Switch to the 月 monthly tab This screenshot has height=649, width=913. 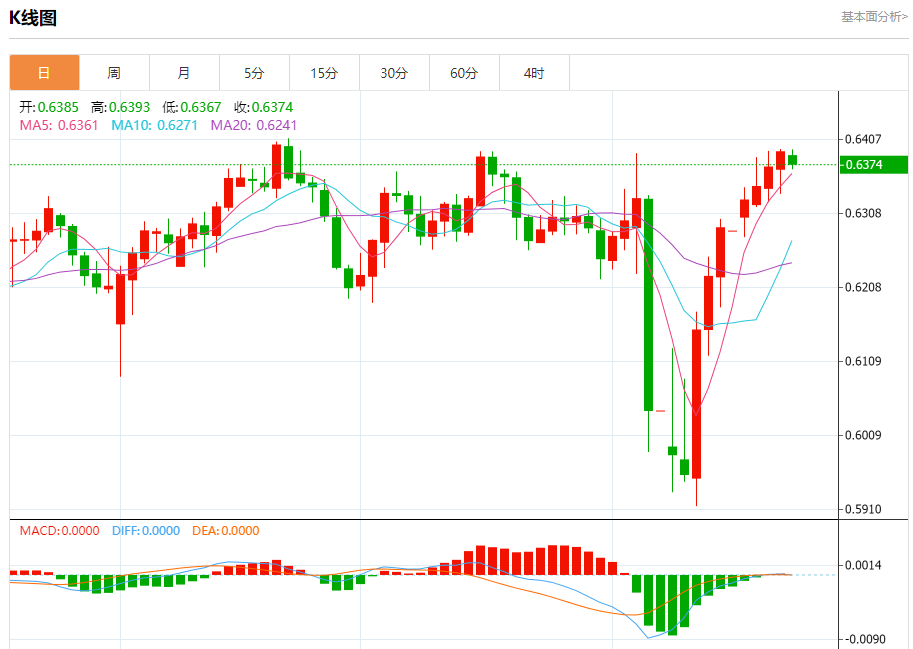tap(184, 73)
